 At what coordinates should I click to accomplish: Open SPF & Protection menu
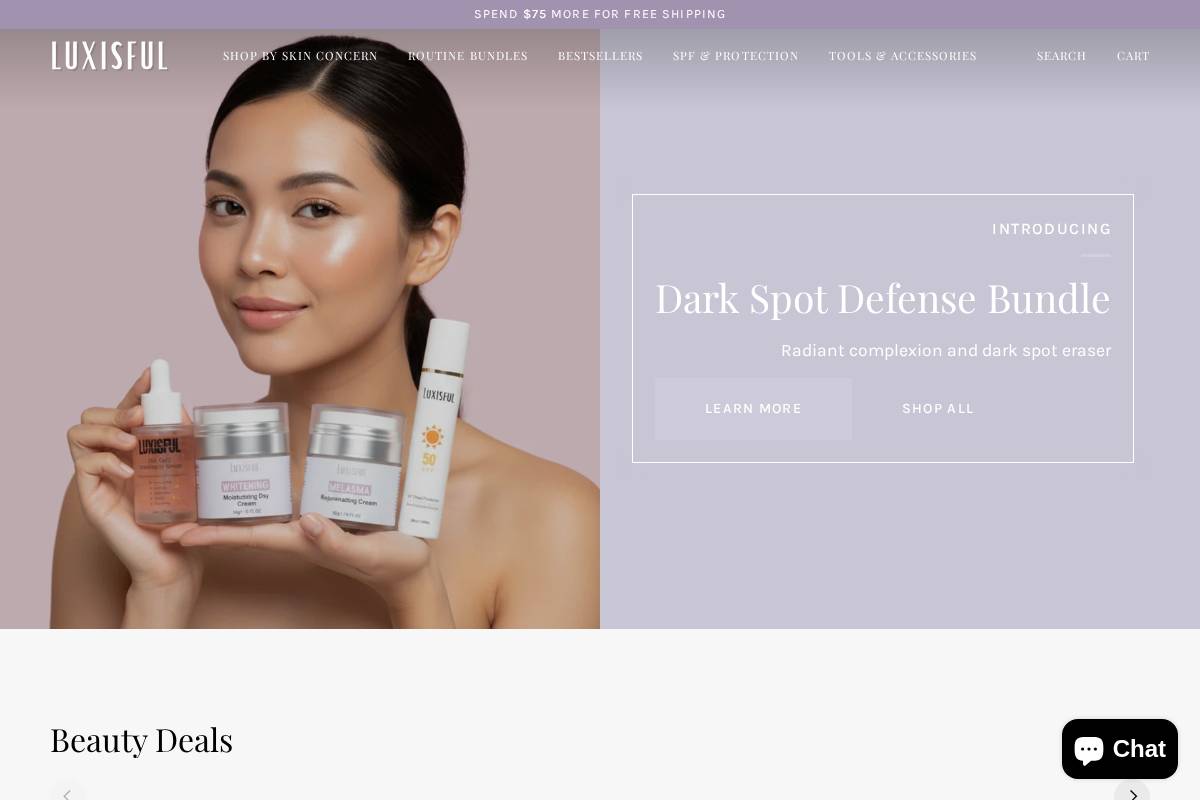click(735, 56)
